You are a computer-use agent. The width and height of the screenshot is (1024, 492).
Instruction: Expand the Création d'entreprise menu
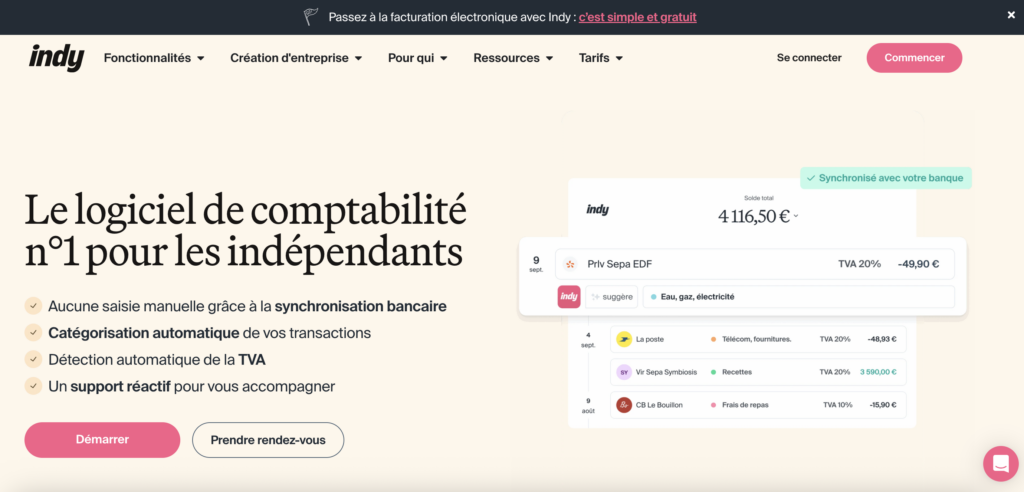coord(296,57)
